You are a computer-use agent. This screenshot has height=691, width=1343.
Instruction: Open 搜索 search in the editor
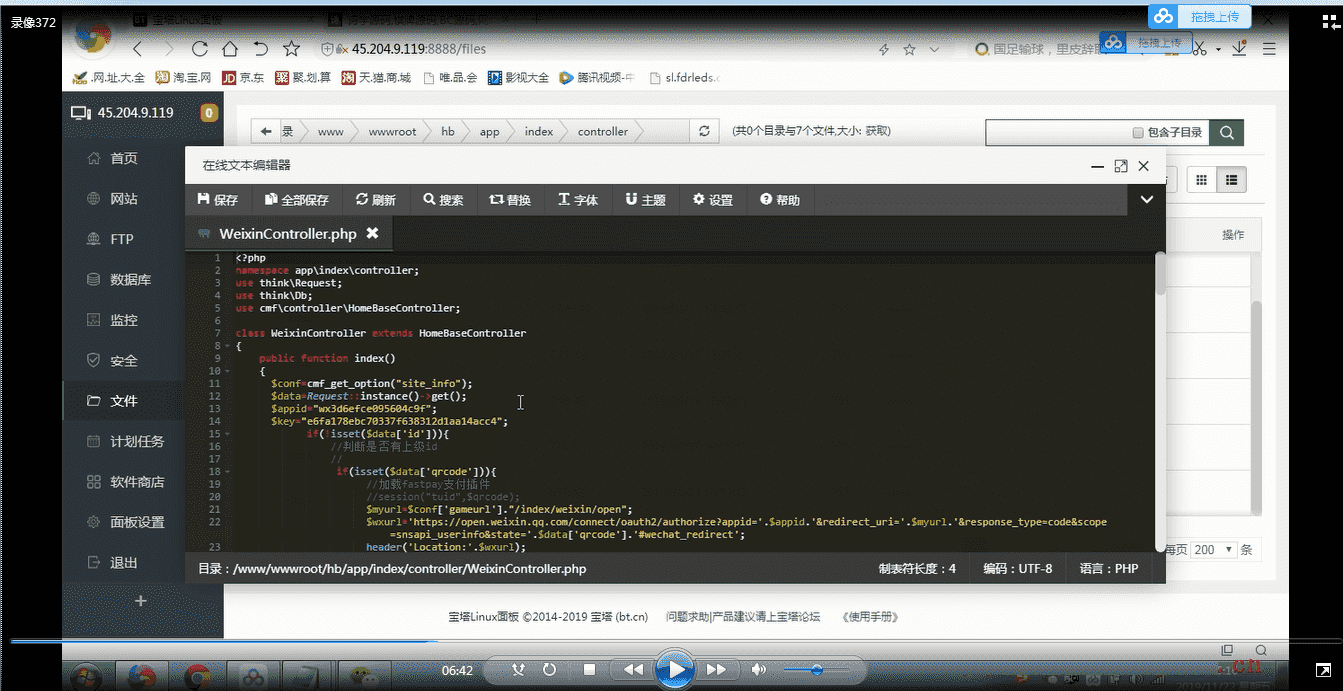tap(443, 200)
